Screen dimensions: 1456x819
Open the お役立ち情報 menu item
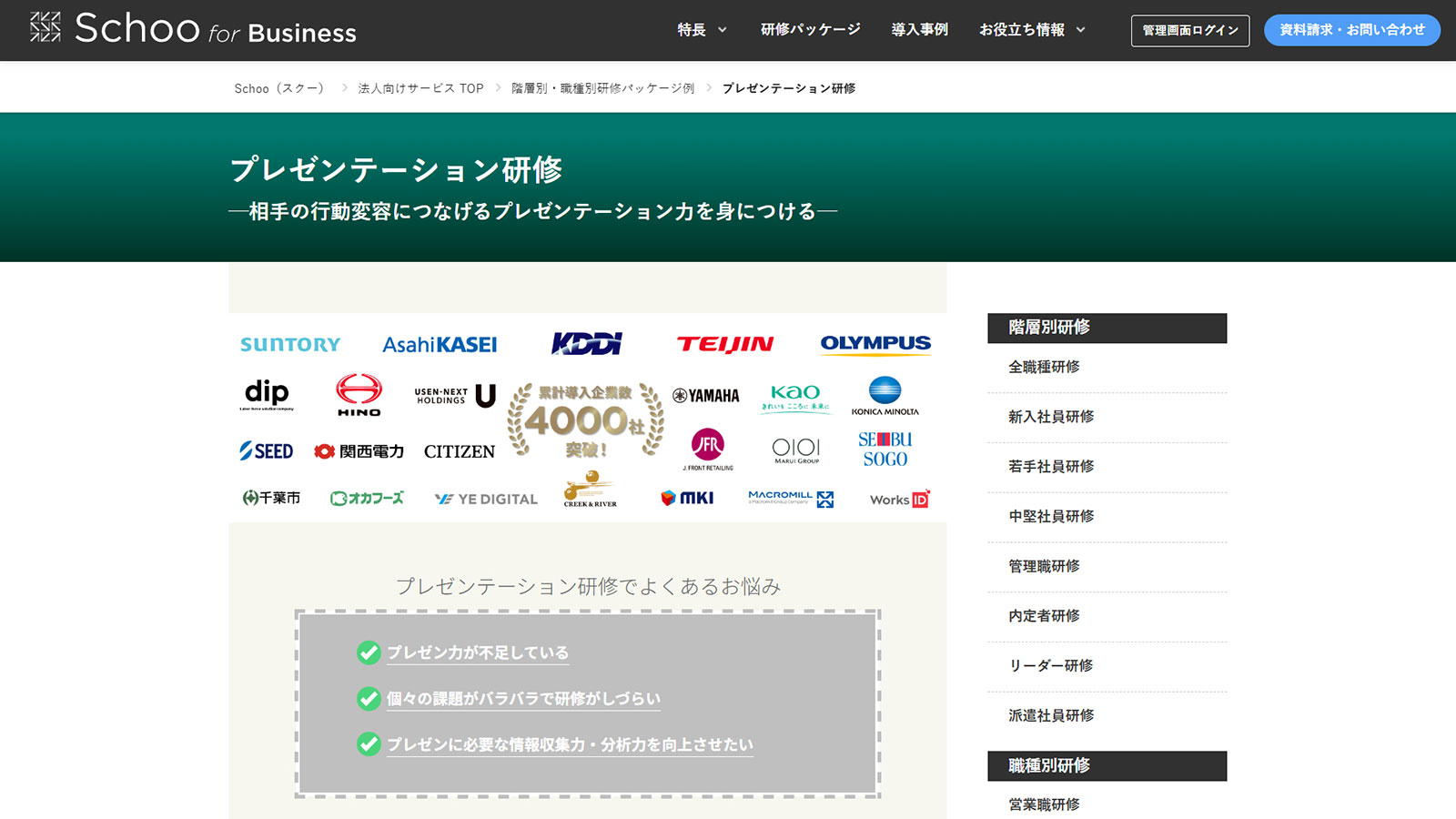click(1021, 30)
